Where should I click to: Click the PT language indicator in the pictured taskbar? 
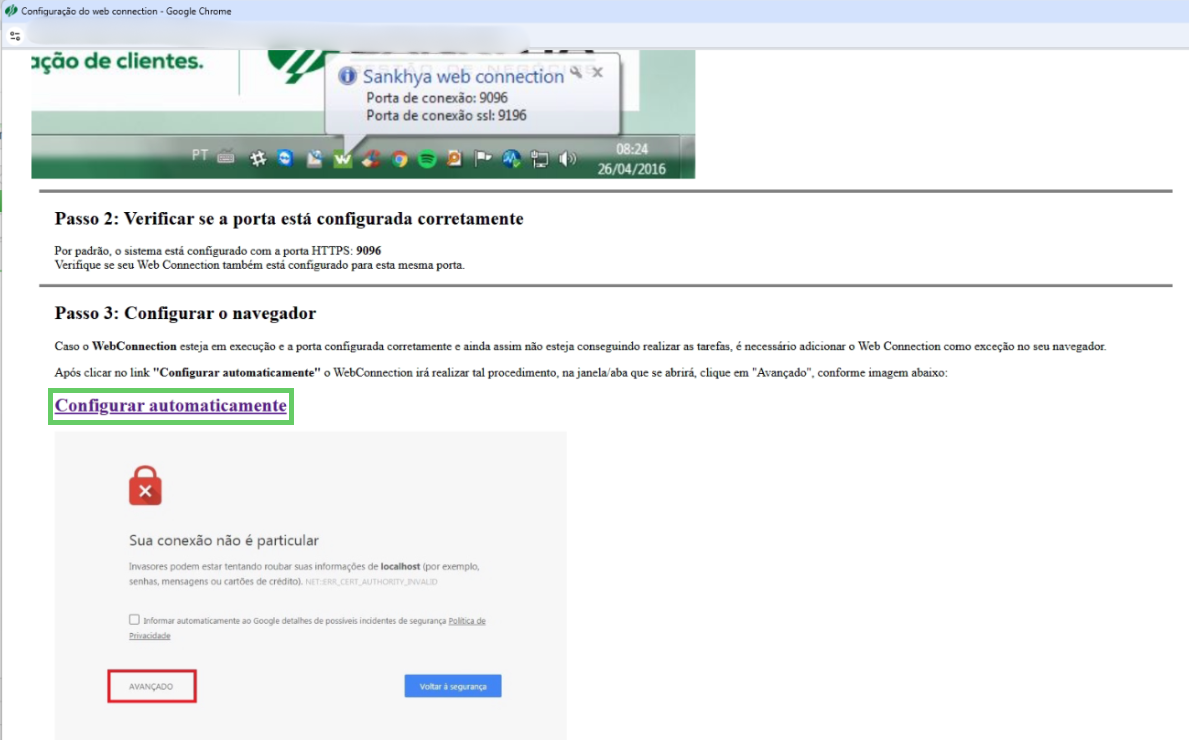[x=199, y=155]
